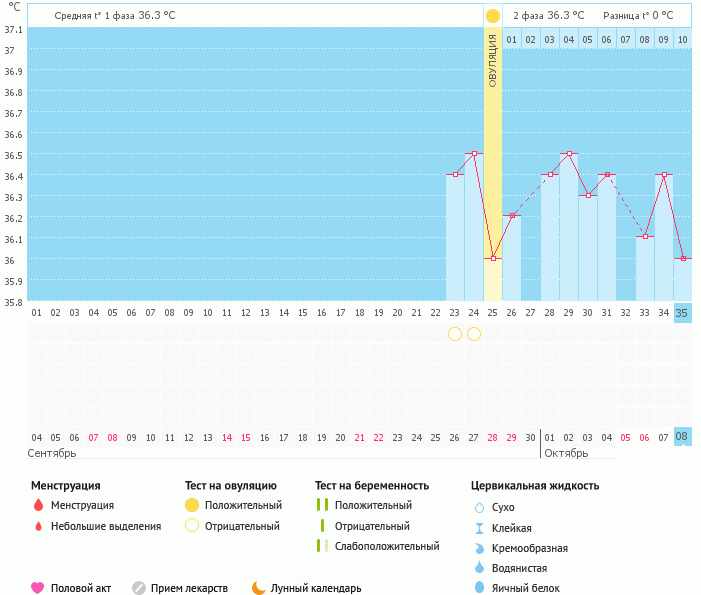The height and width of the screenshot is (595, 701).
Task: Click the egg white cervical fluid icon
Action: 480,588
